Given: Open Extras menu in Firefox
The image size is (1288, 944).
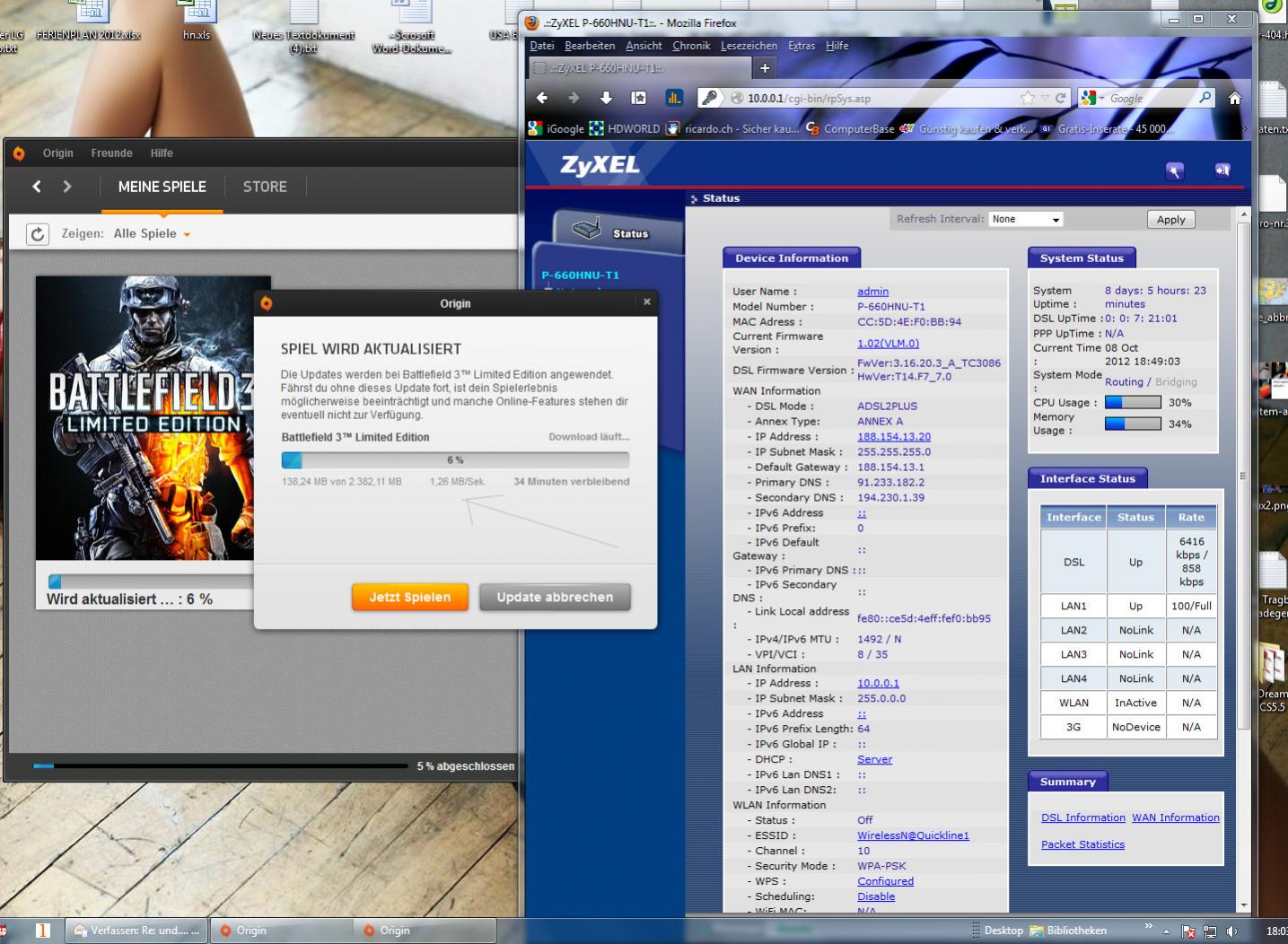Looking at the screenshot, I should click(x=802, y=46).
